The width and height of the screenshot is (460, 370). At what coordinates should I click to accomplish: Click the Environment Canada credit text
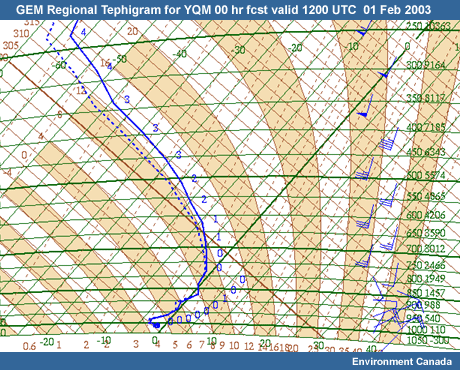[402, 362]
